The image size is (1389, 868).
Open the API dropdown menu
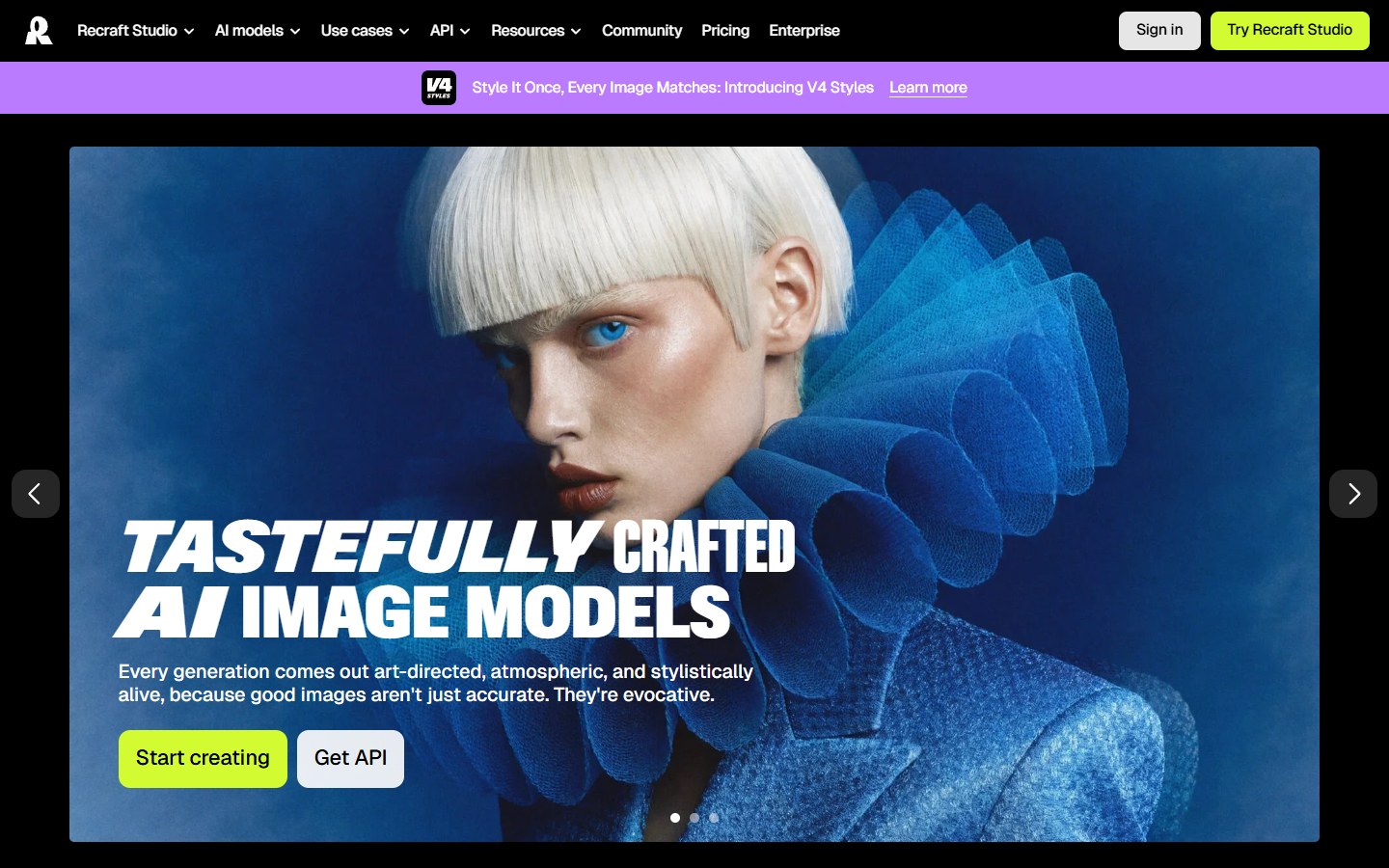coord(450,31)
